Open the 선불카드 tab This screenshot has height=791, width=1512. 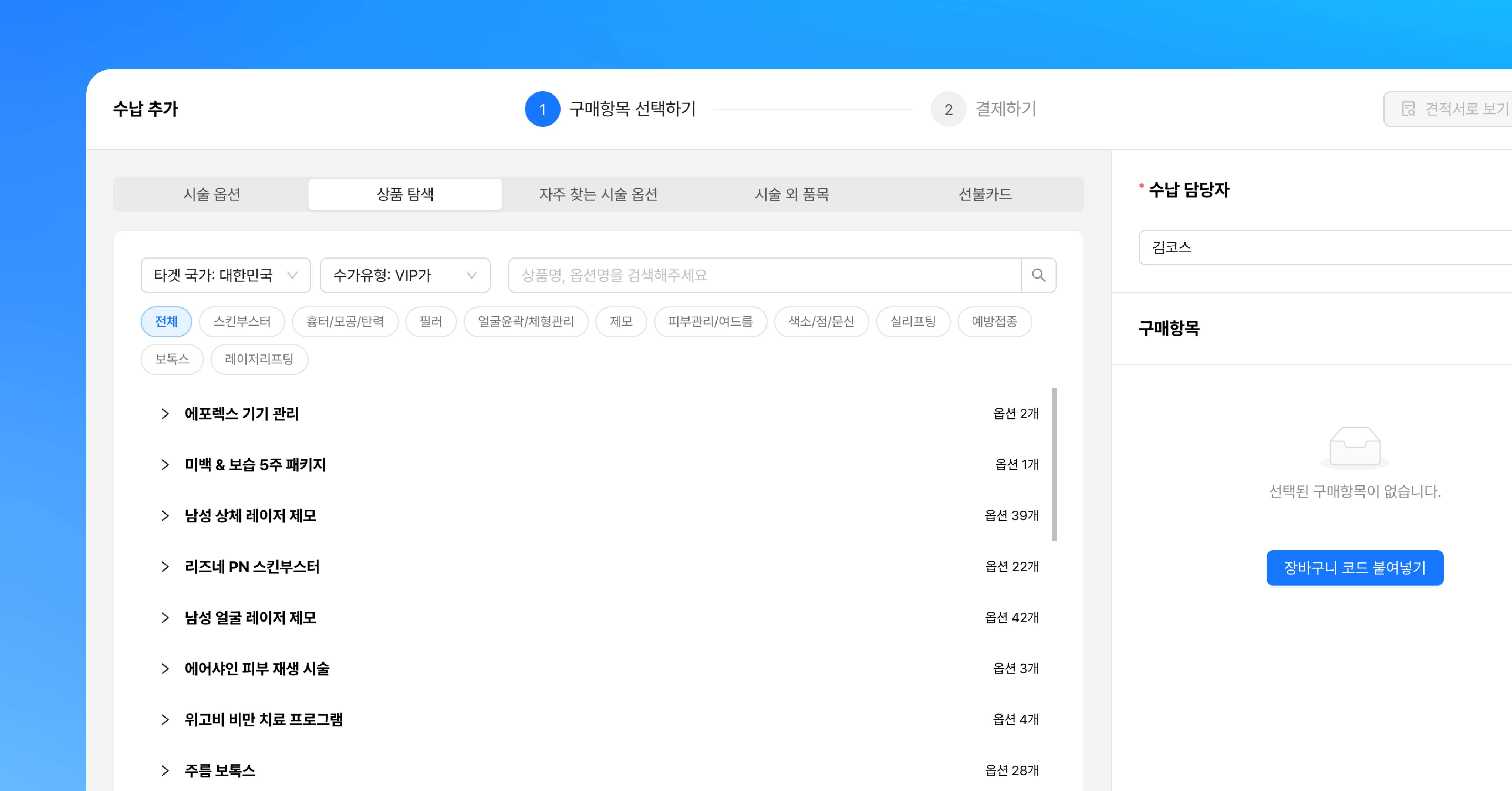(x=985, y=195)
